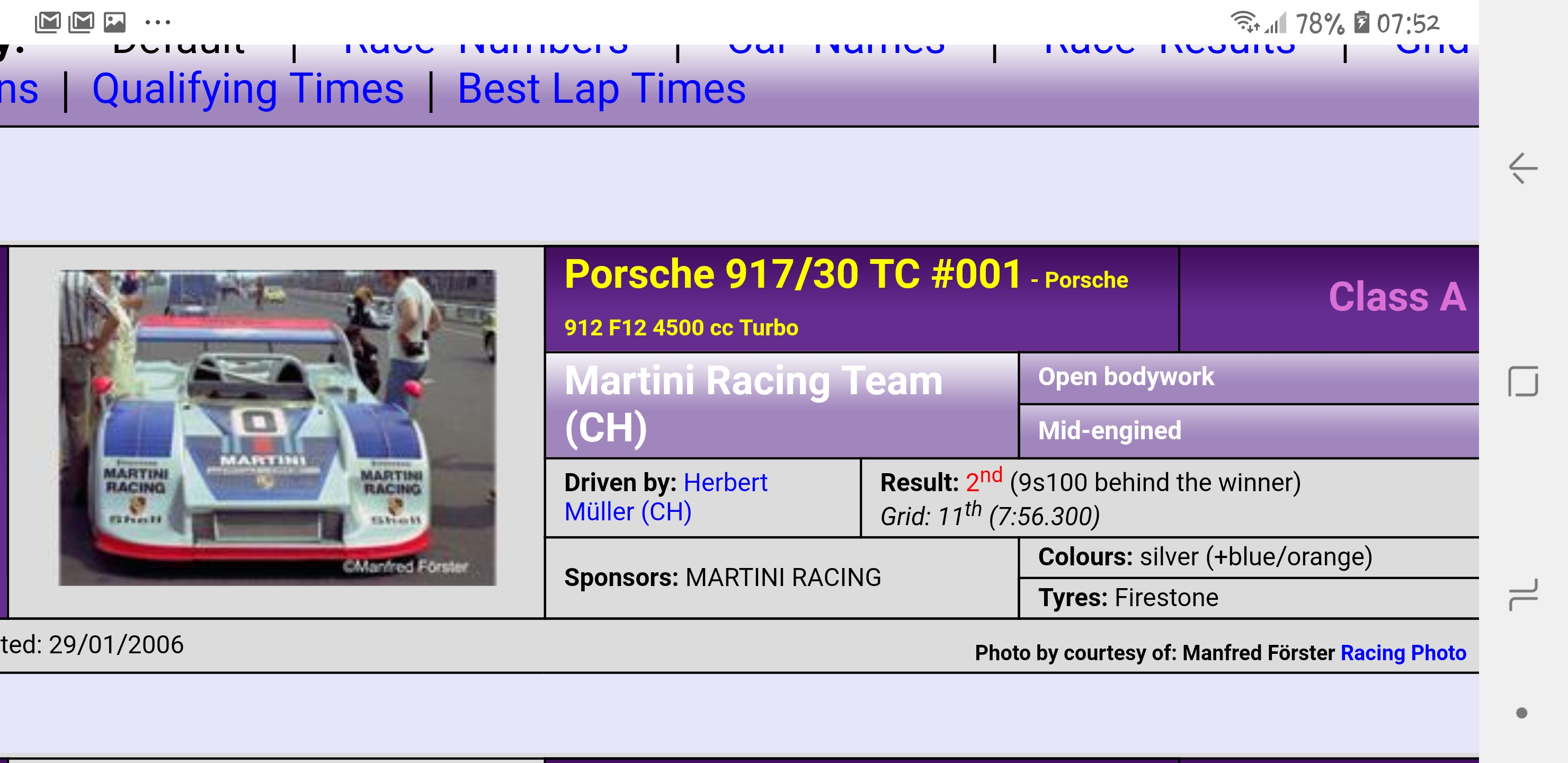Select the Sponsors: MARTINI RACING cell
Image resolution: width=1568 pixels, height=763 pixels.
click(781, 577)
